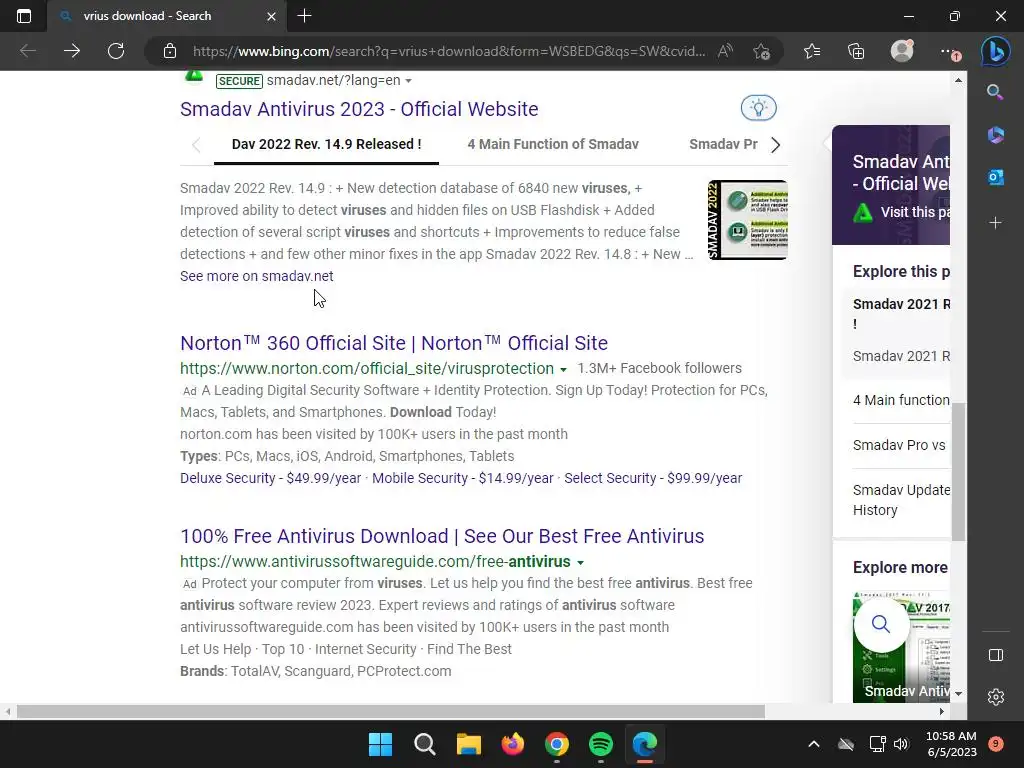Expand antivirussoftwareguide.com URL dropdown arrow
Viewport: 1024px width, 768px height.
tap(580, 562)
